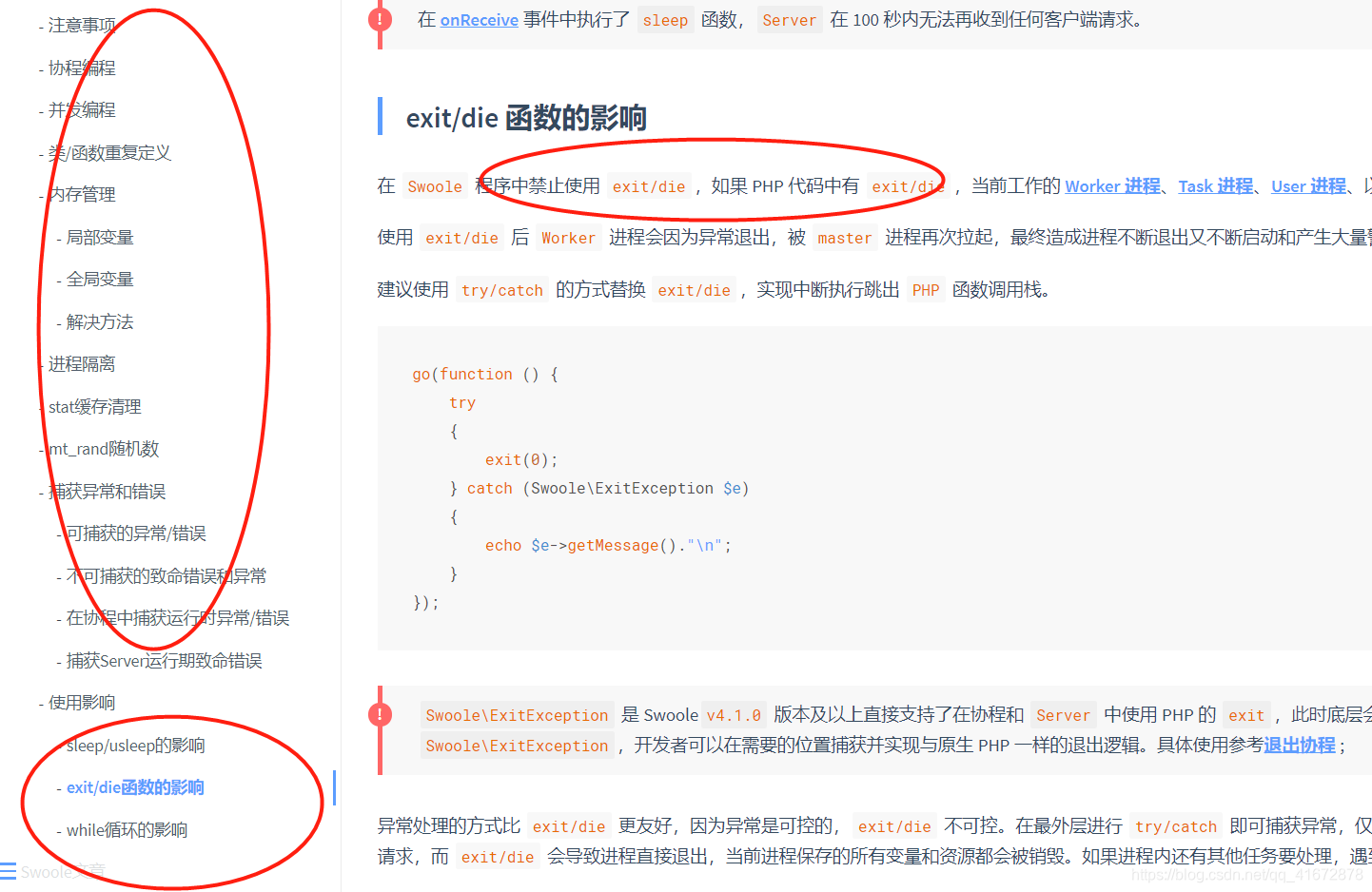This screenshot has height=892, width=1372.
Task: Open the Swoole文章 hamburger menu icon
Action: coord(9,871)
